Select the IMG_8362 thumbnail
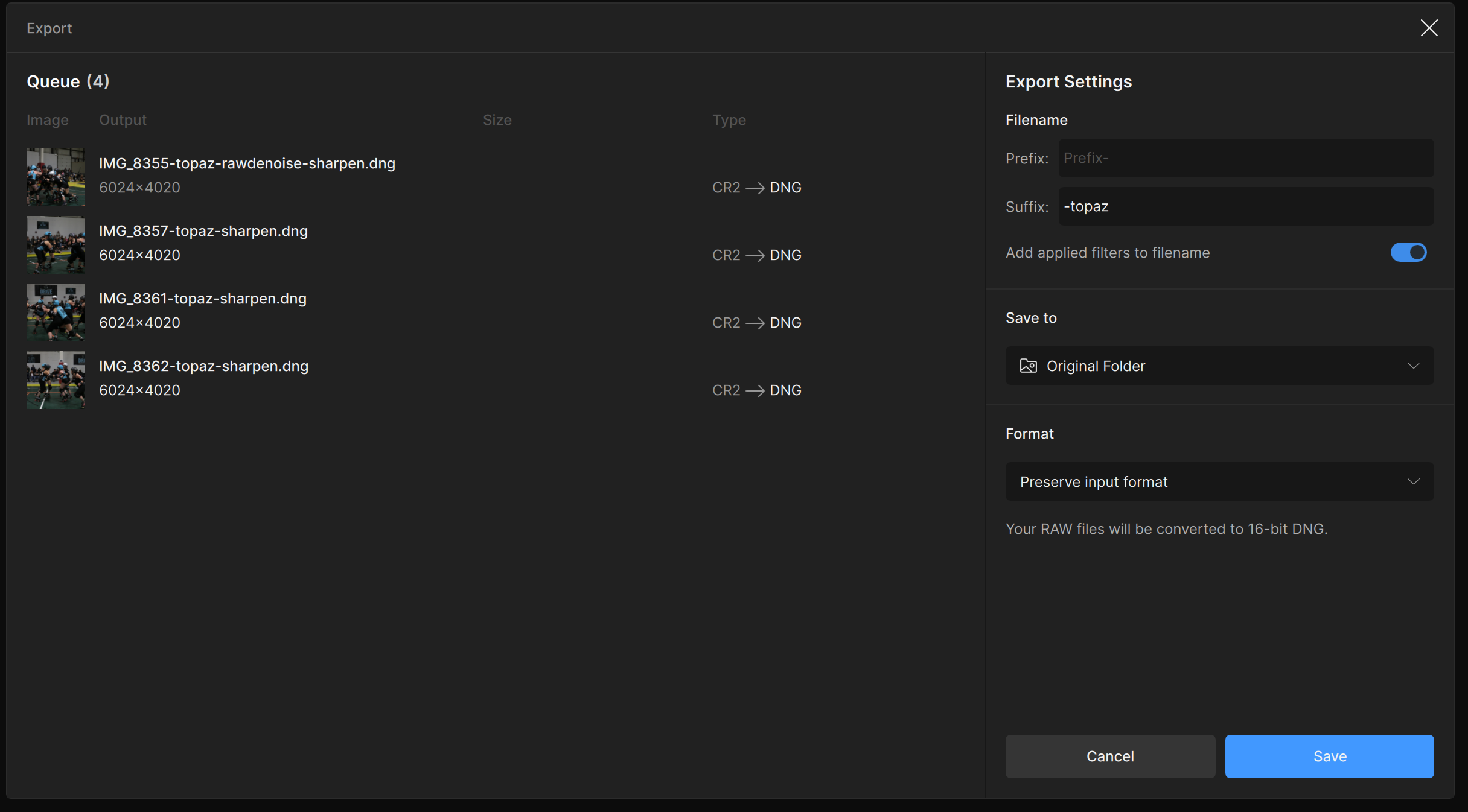 click(56, 380)
